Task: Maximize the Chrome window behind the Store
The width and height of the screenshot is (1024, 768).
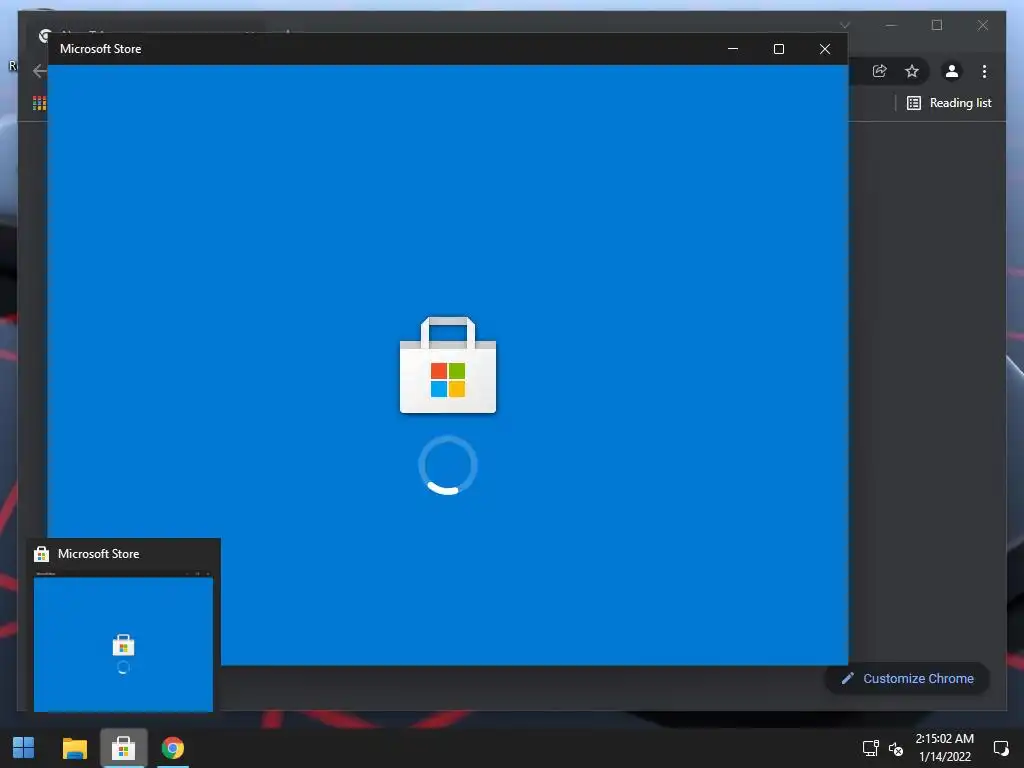Action: (937, 25)
